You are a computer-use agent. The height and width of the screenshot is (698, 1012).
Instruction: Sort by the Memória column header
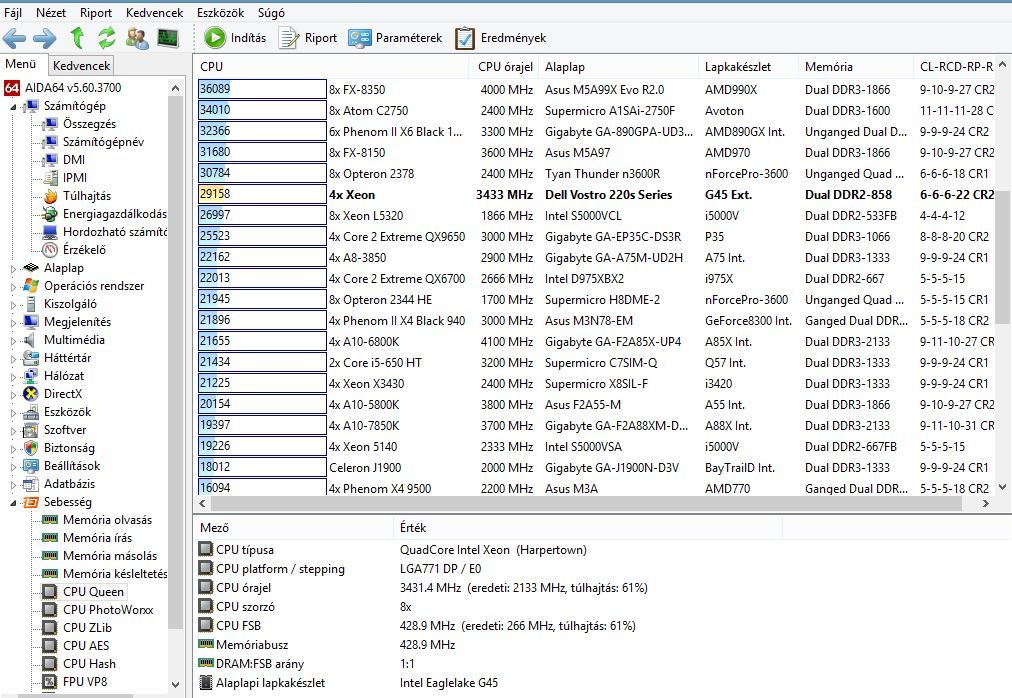point(856,67)
